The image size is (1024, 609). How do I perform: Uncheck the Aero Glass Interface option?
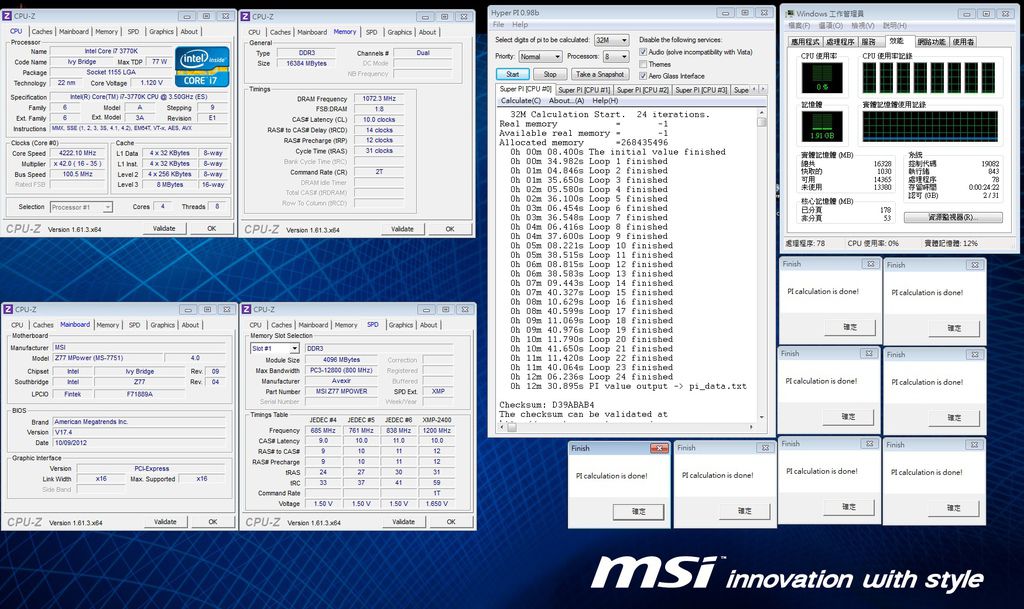click(x=643, y=76)
